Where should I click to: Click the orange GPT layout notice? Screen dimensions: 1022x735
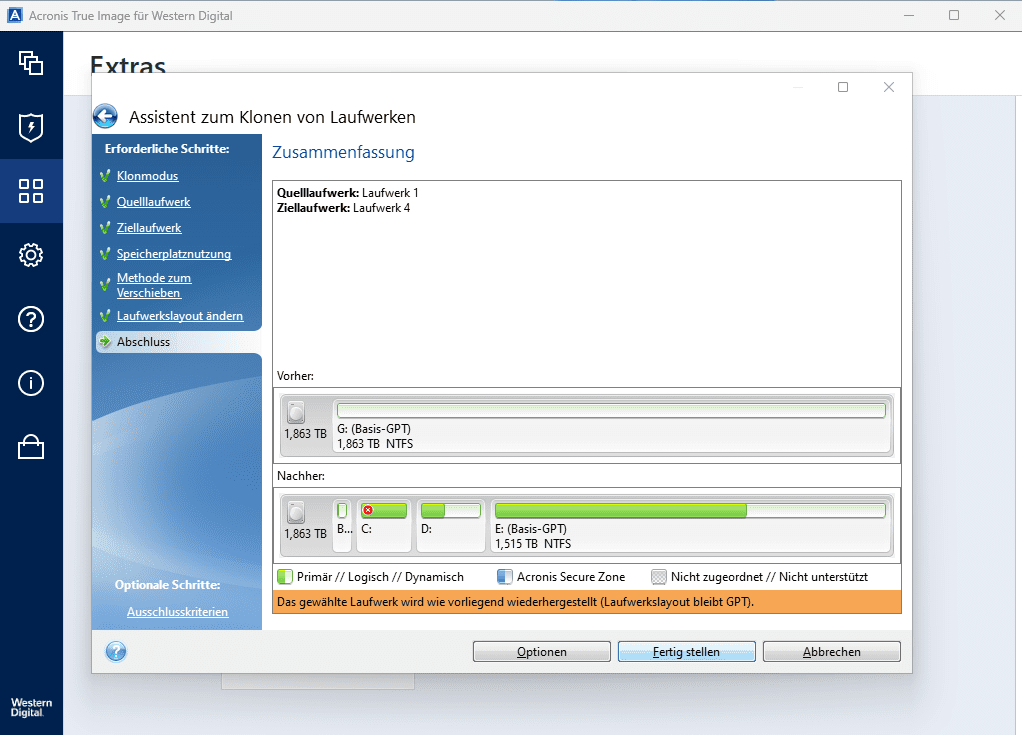pyautogui.click(x=587, y=602)
